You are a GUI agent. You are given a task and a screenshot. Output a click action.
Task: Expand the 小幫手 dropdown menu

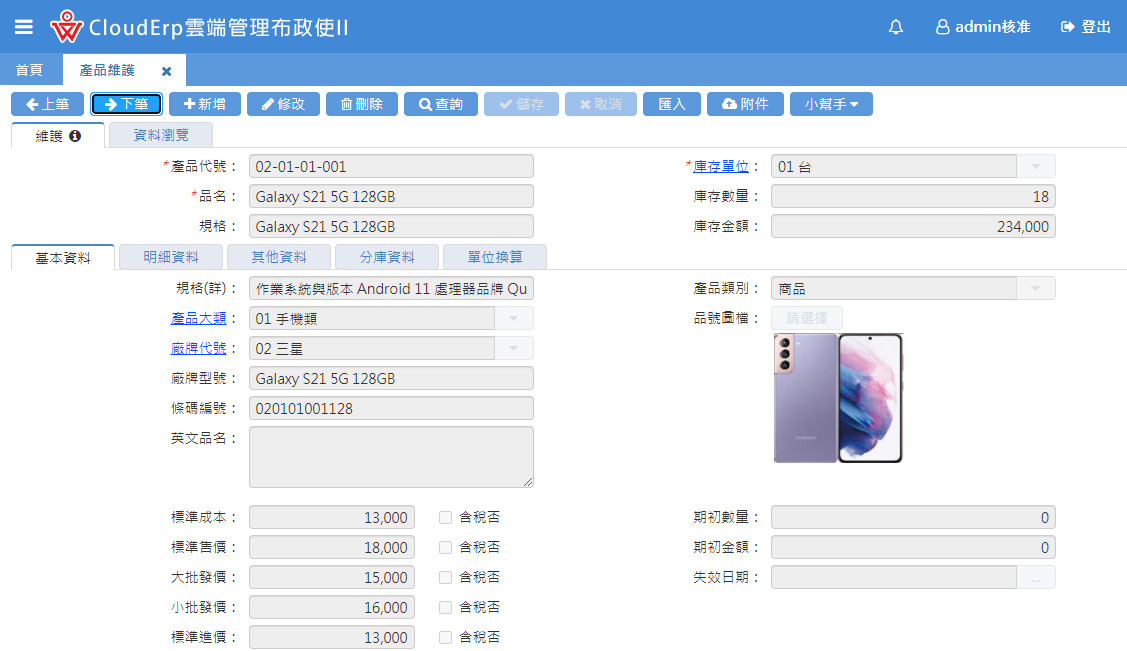click(x=831, y=104)
